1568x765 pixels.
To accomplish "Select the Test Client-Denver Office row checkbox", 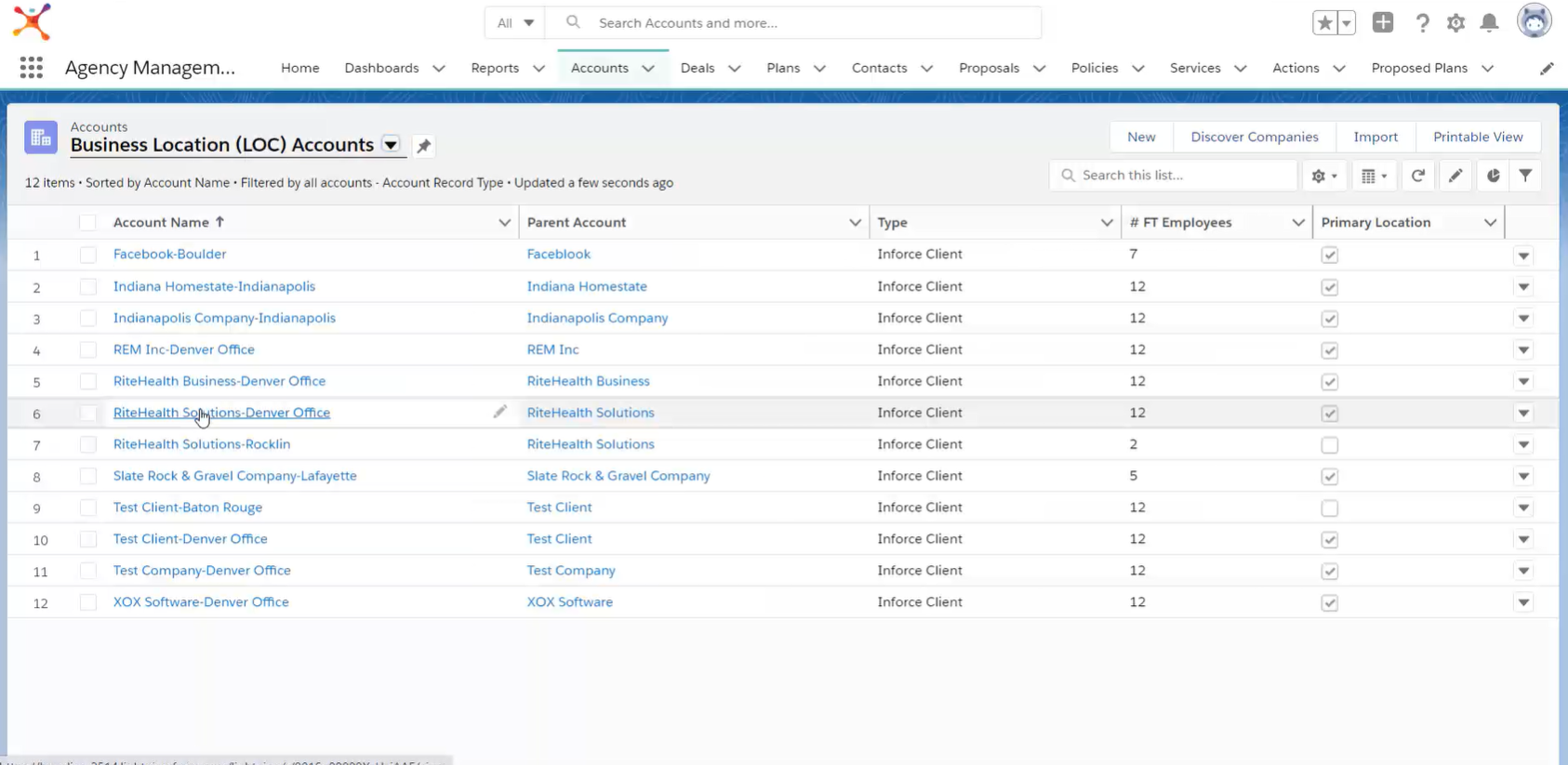I will (87, 539).
